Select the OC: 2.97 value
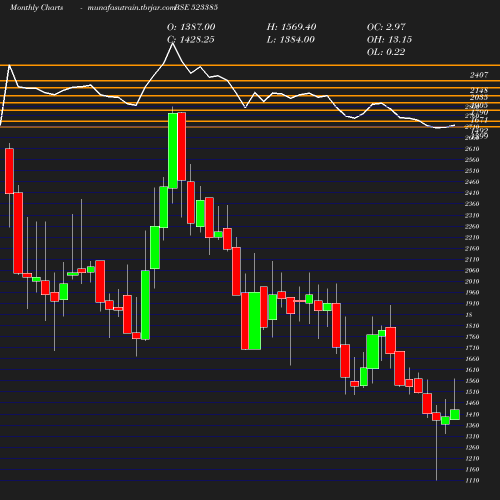Image resolution: width=500 pixels, height=500 pixels. (x=386, y=27)
